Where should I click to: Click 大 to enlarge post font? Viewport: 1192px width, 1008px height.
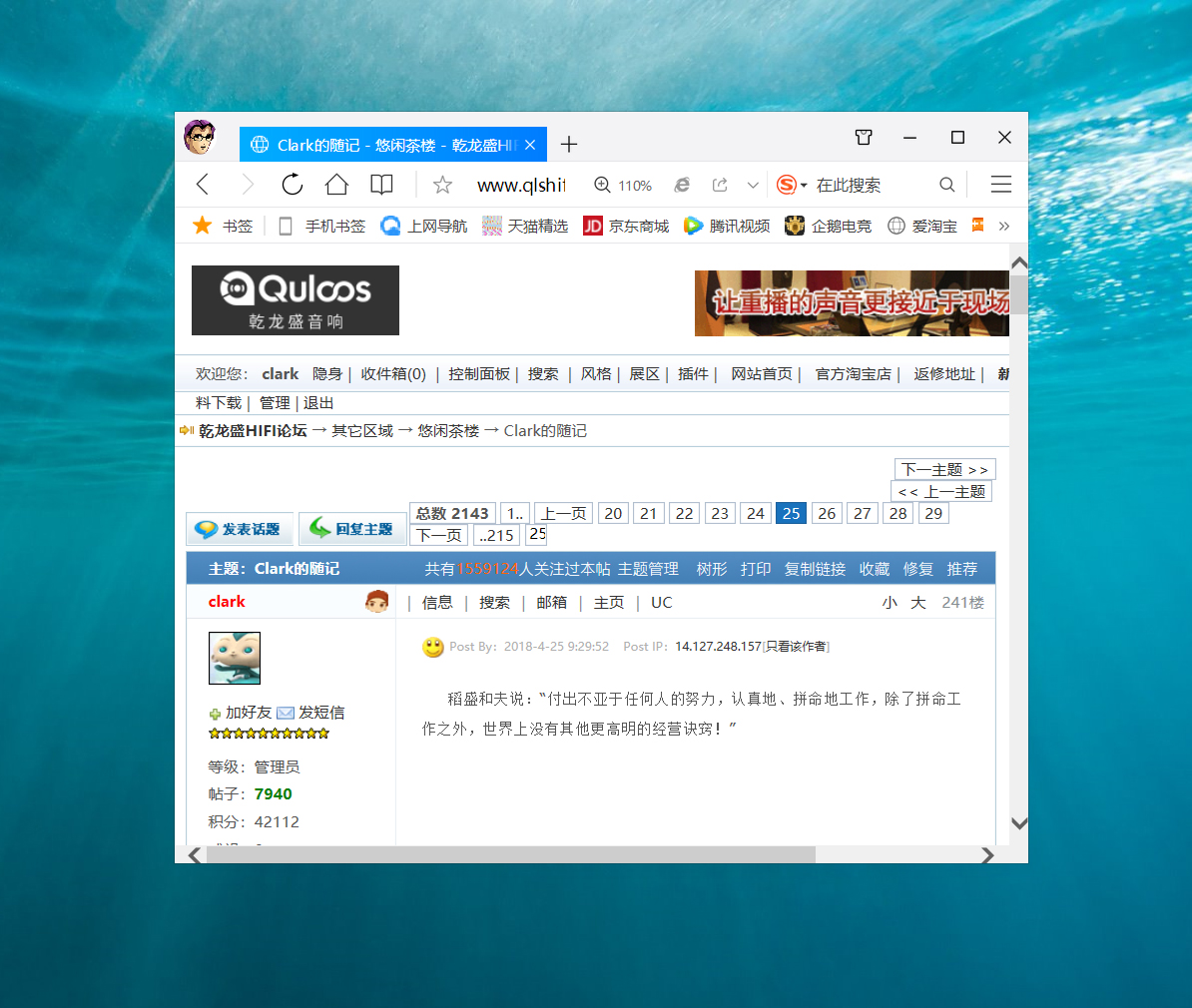[917, 603]
